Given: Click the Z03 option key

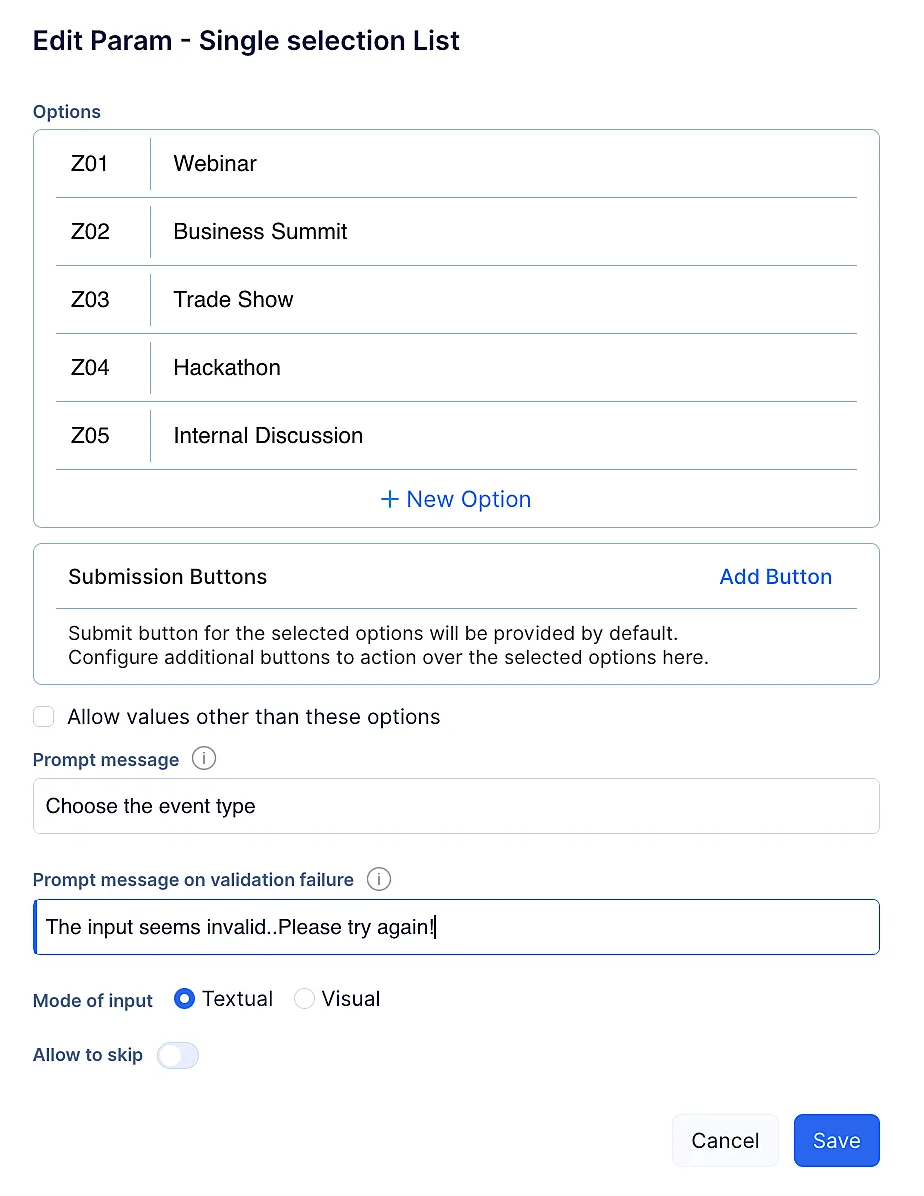Looking at the screenshot, I should coord(90,300).
